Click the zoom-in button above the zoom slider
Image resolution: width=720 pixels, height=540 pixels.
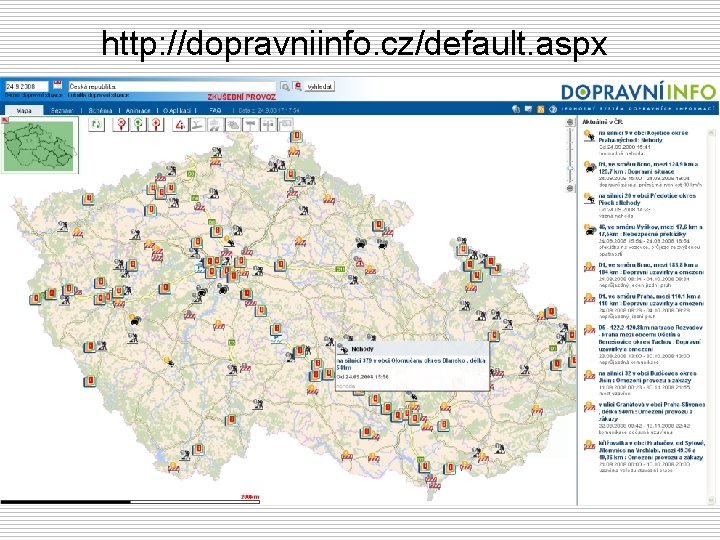point(570,122)
